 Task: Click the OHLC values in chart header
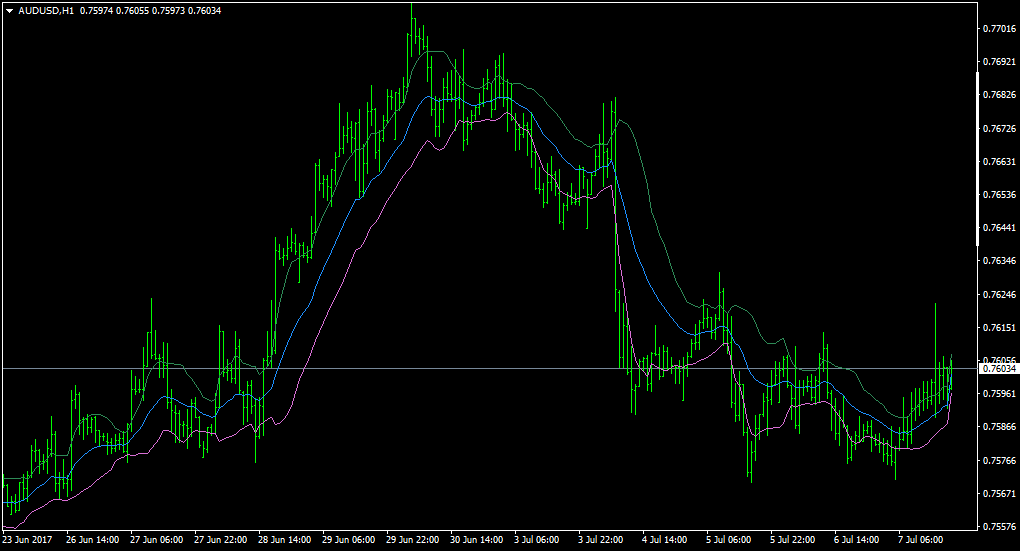click(x=150, y=11)
